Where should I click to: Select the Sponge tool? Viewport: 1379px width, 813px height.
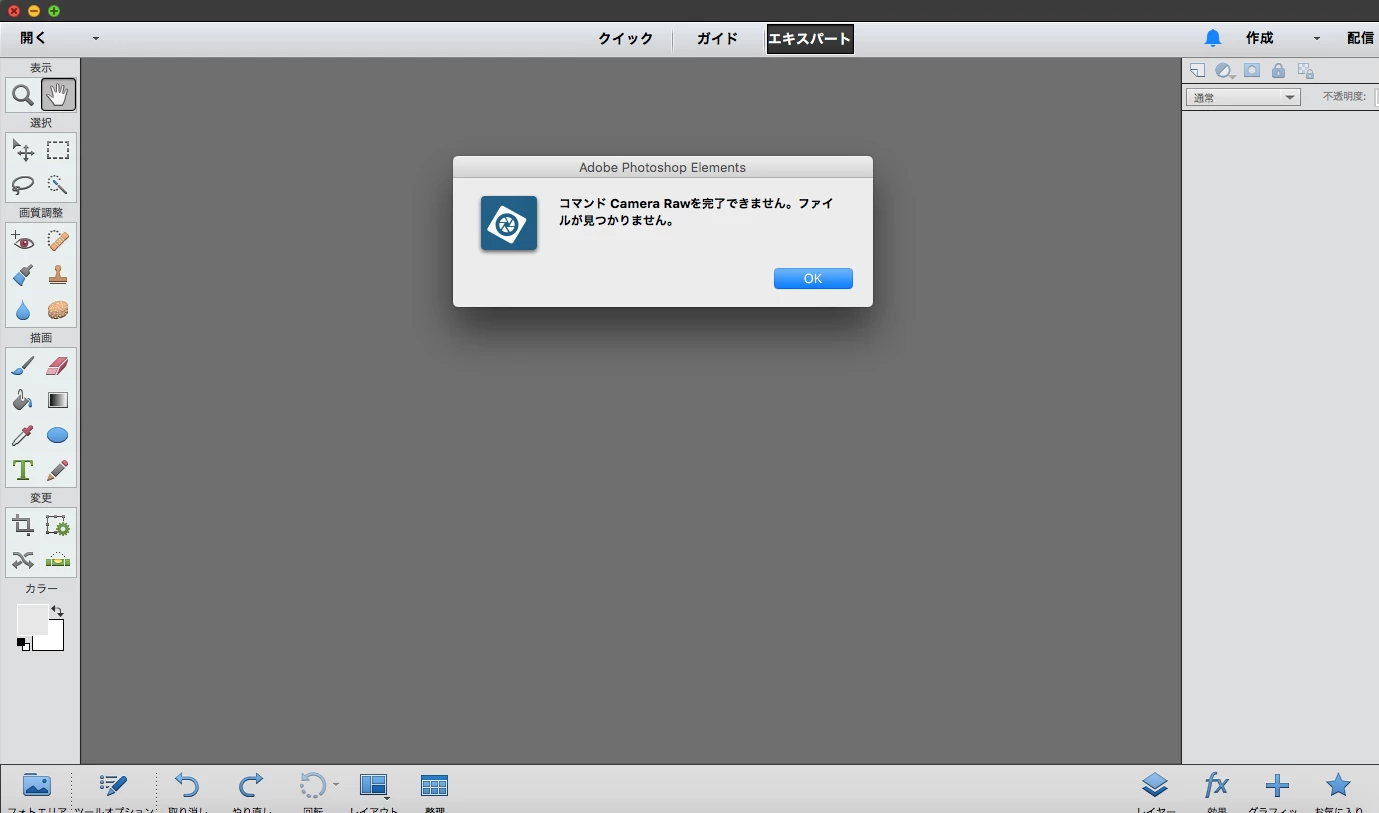tap(58, 310)
